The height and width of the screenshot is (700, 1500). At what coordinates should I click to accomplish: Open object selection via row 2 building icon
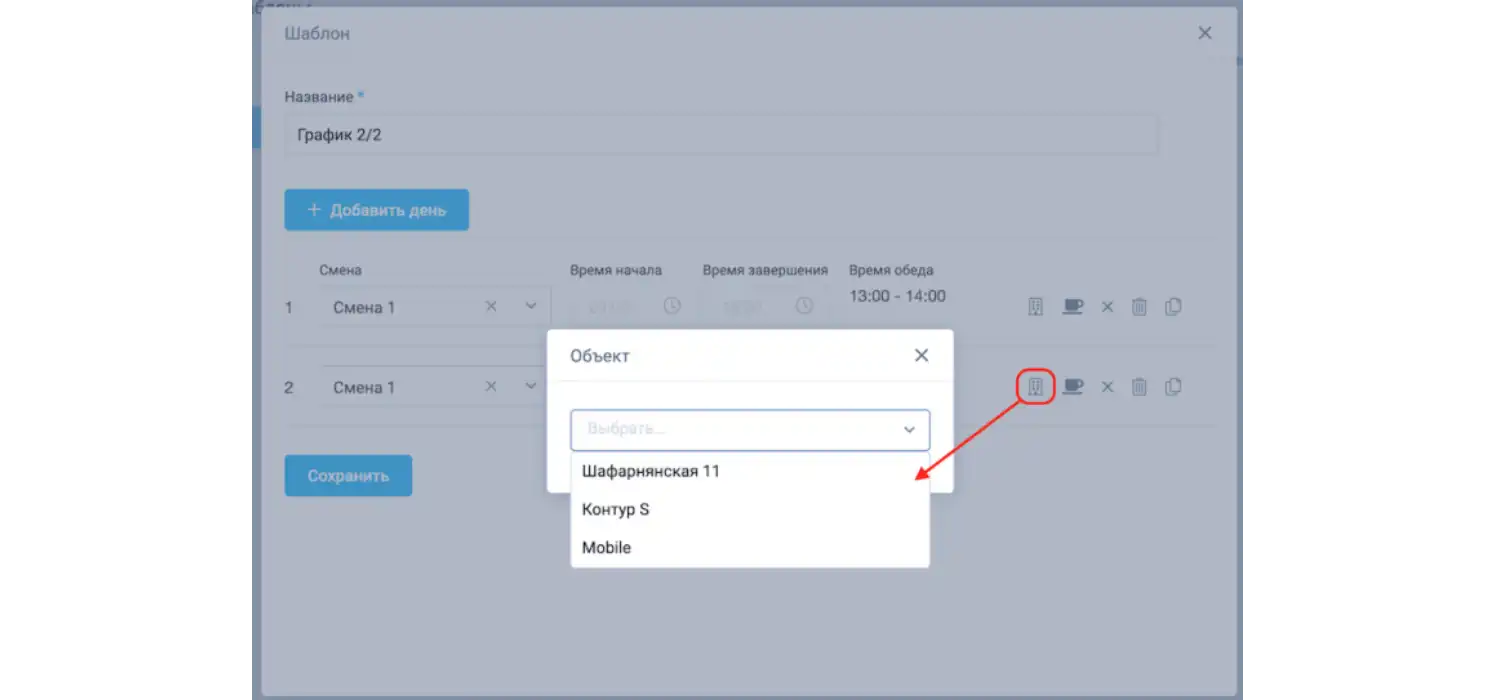(1036, 387)
